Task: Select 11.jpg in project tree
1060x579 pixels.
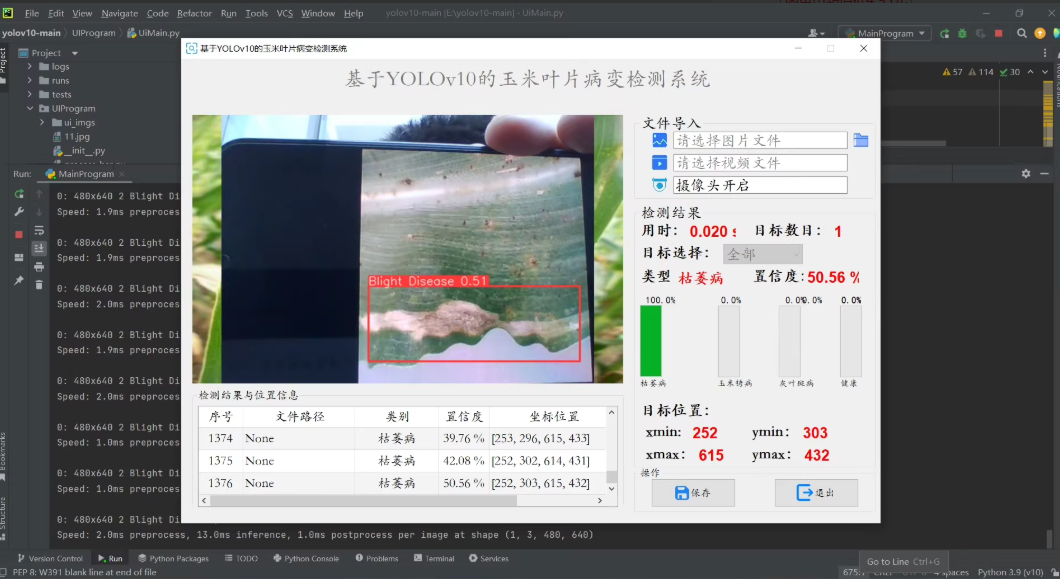Action: coord(72,137)
